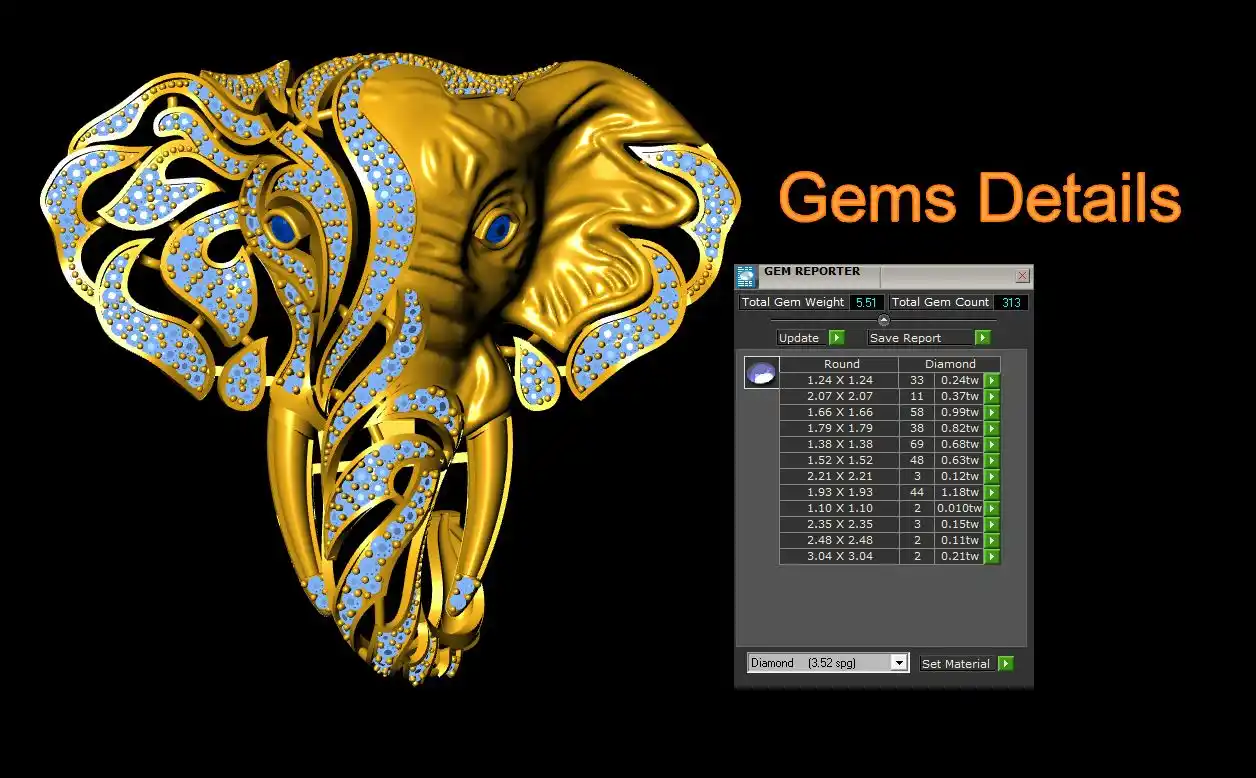Close the Gem Reporter panel
The image size is (1256, 778).
click(x=1022, y=276)
